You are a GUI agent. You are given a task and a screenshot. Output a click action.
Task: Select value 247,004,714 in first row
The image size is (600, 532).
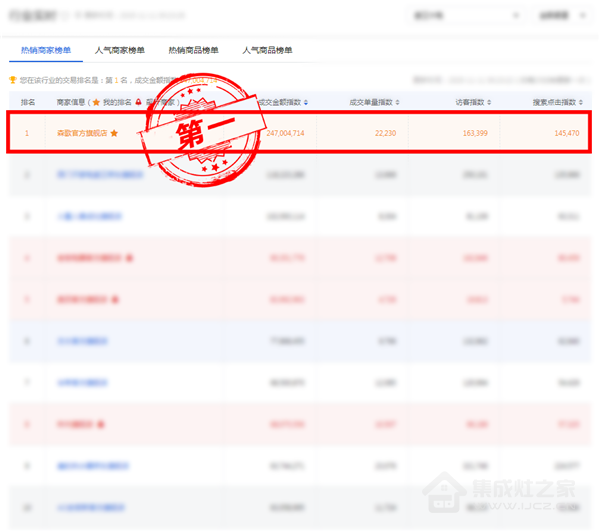coord(285,133)
